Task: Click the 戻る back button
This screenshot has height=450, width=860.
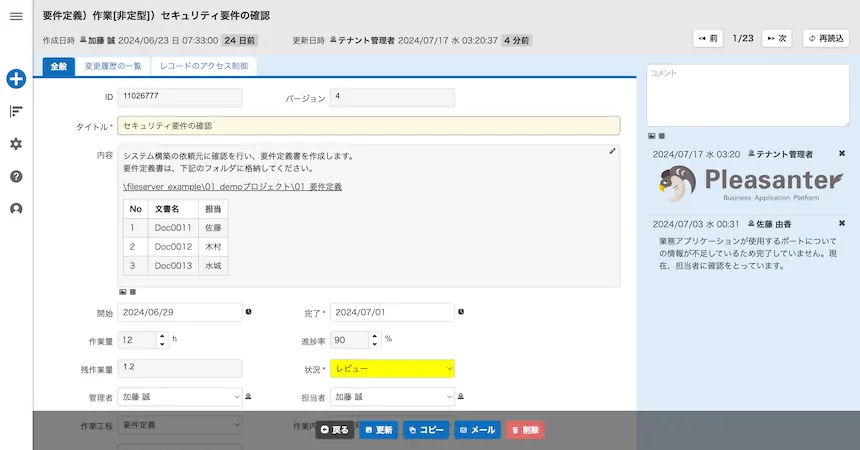Action: pos(335,430)
